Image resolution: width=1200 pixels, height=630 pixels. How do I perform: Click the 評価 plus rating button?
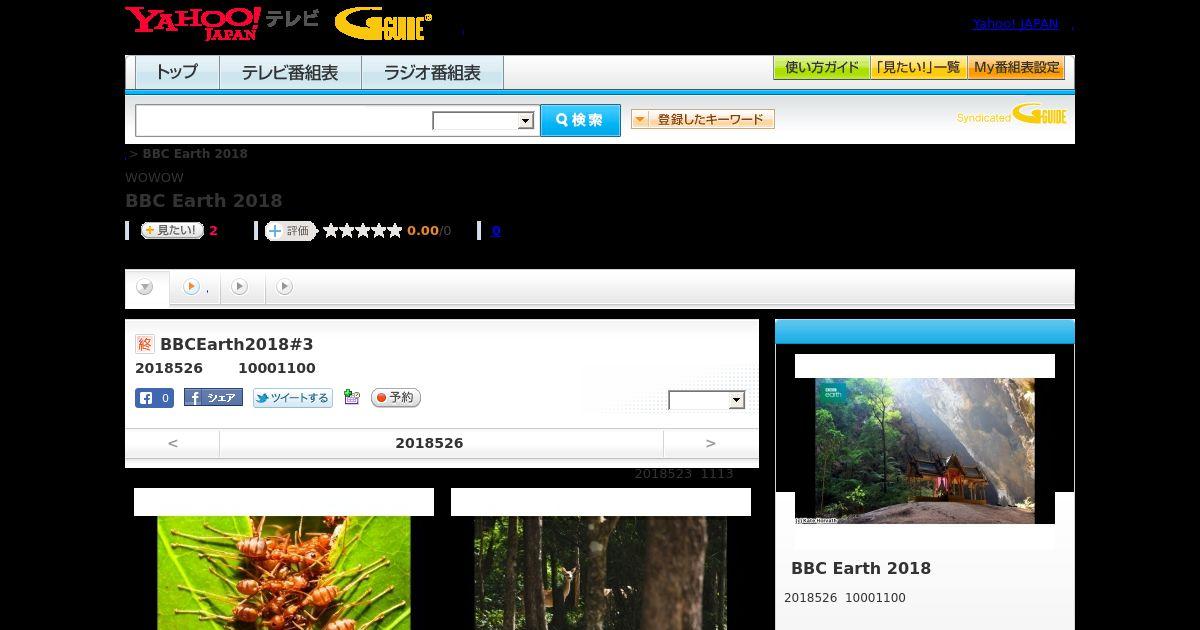tap(290, 231)
